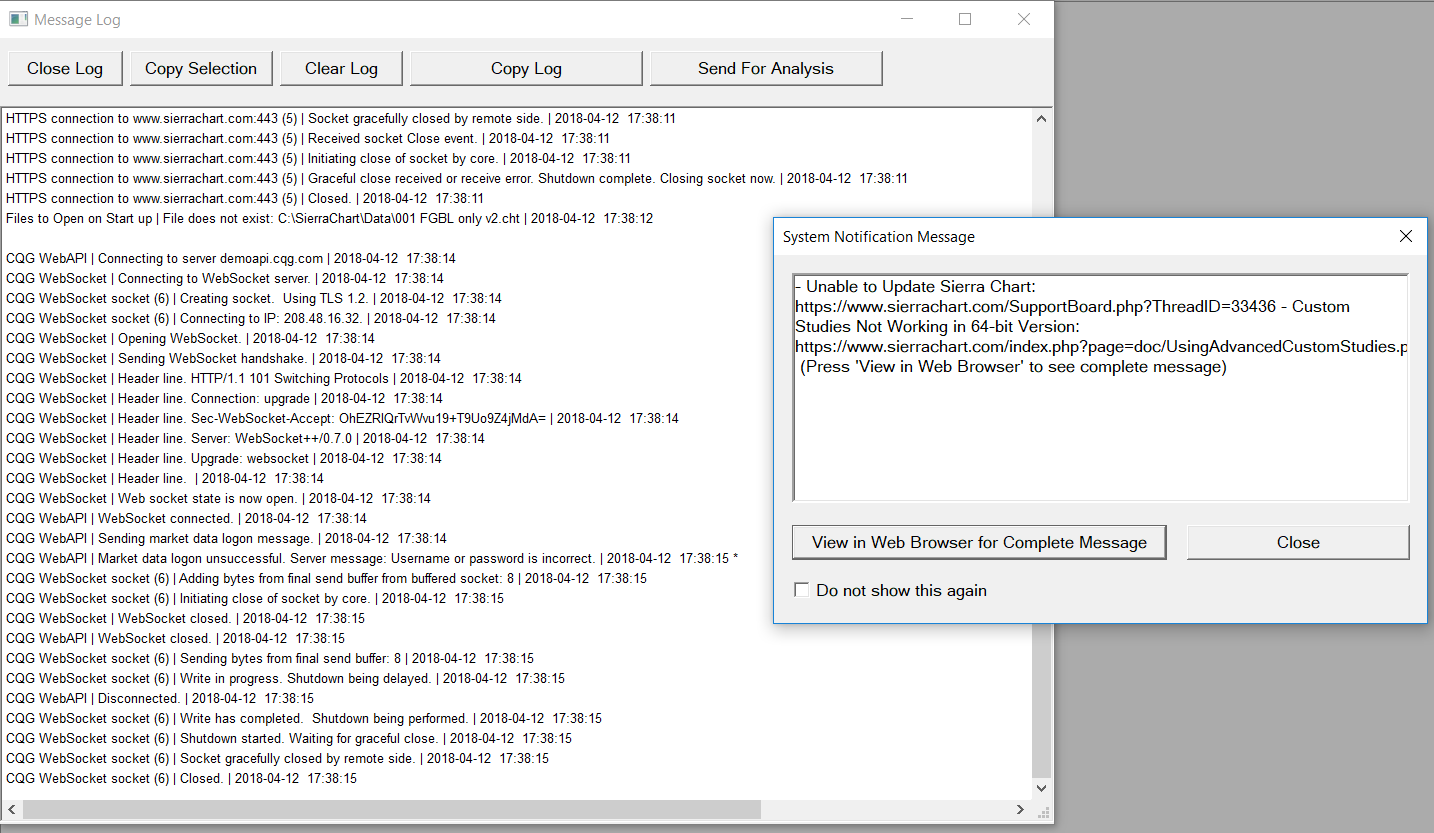The image size is (1434, 833).
Task: Select the 'Sec-WebSocket-Accept' header line
Action: tap(342, 418)
